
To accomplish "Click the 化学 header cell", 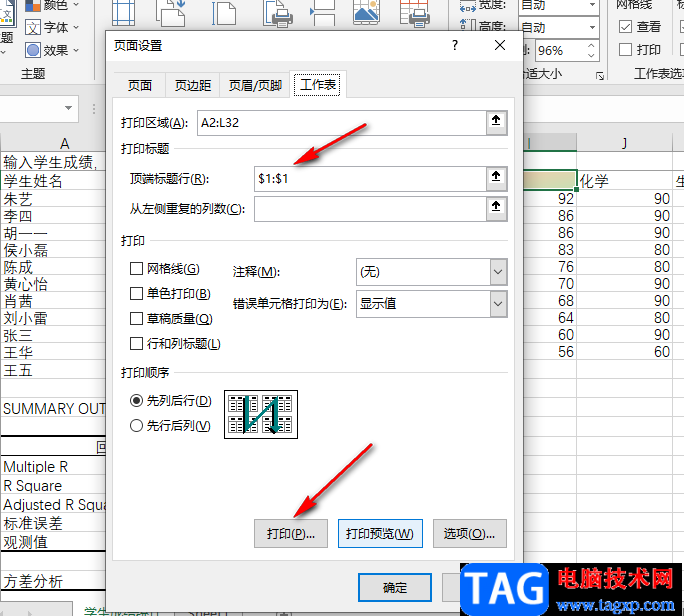I will [624, 181].
